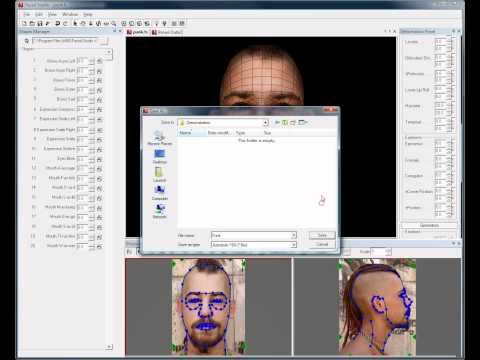Open the File menu

coord(27,14)
